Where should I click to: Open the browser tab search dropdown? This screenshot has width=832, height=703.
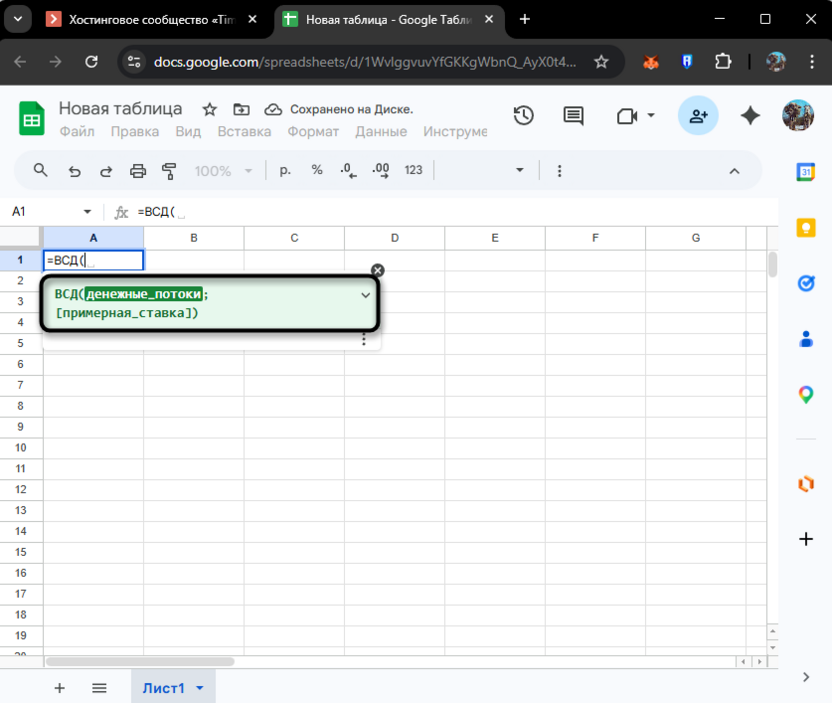coord(18,19)
